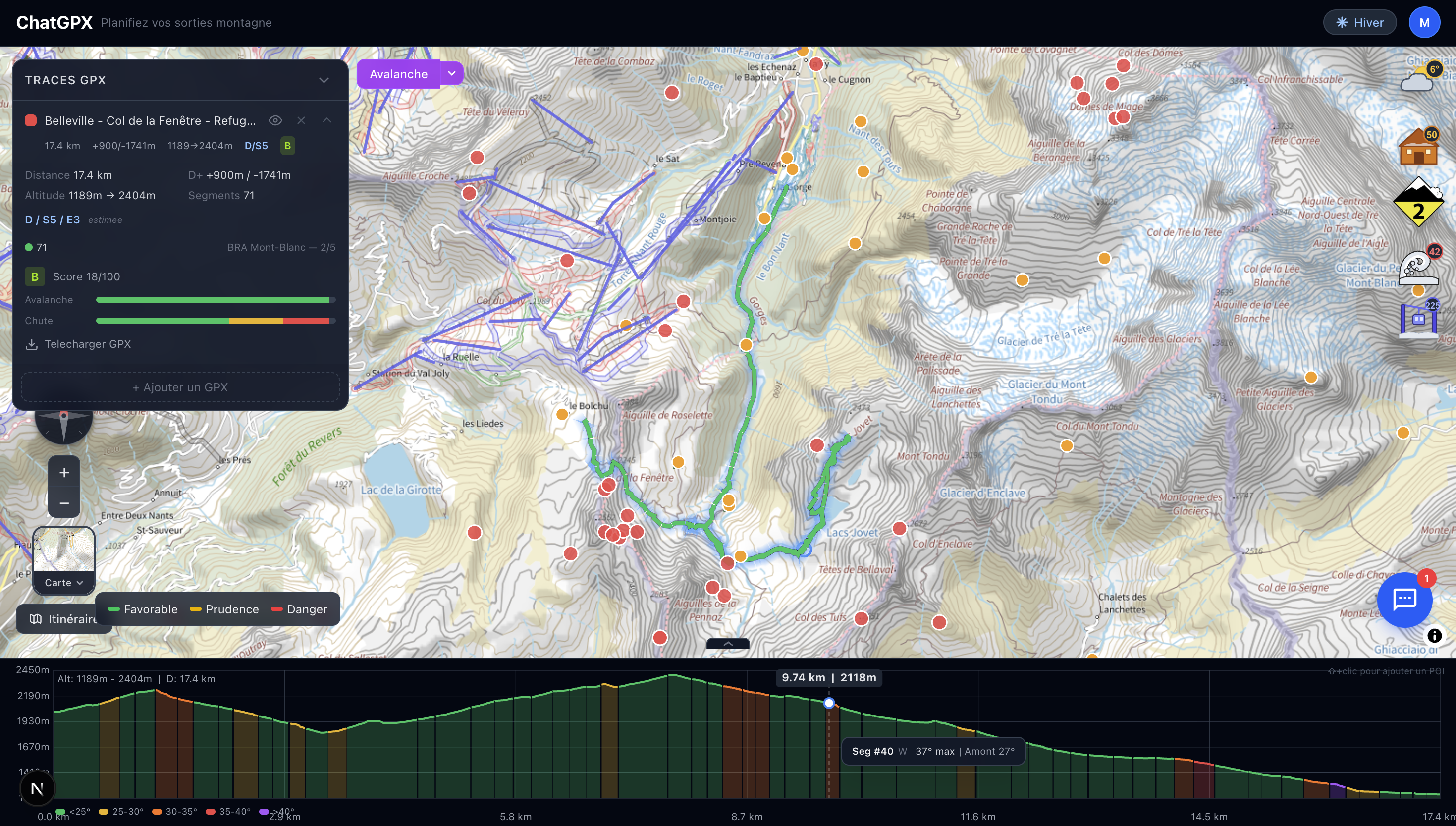Viewport: 1456px width, 826px height.
Task: Toggle the Avalanche layer filter pill
Action: coord(399,74)
